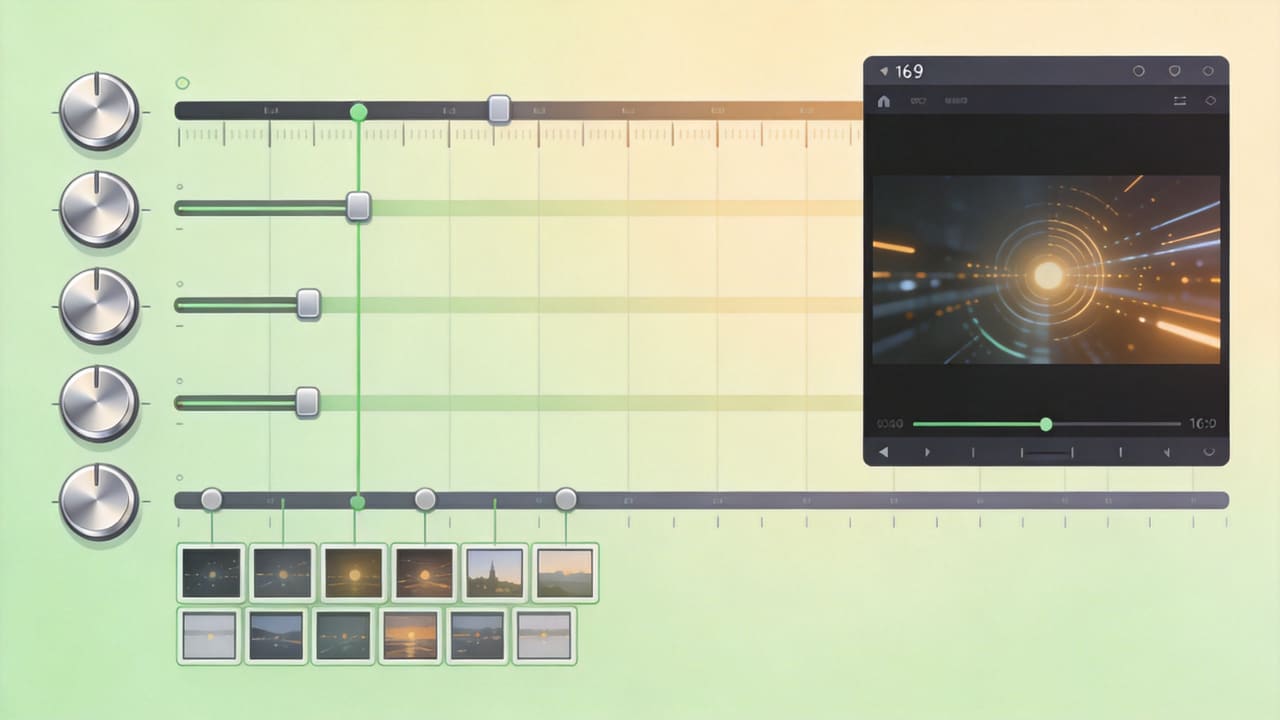Click the metal knob beside the second track
The height and width of the screenshot is (720, 1280).
point(99,209)
